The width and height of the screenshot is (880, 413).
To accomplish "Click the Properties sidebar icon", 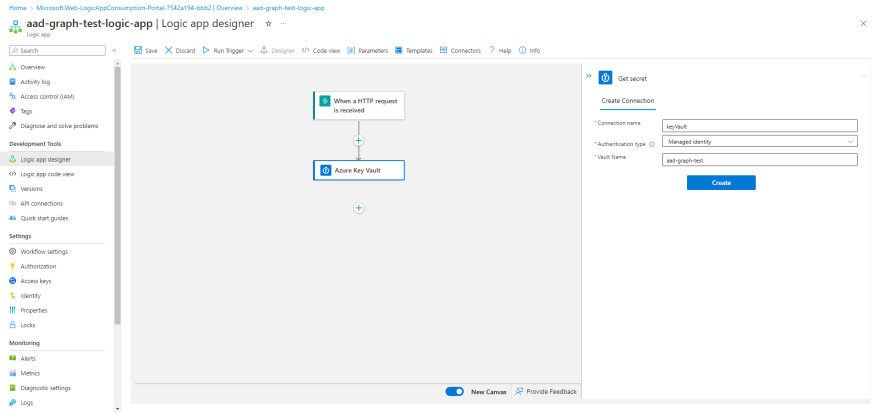I will pyautogui.click(x=13, y=310).
